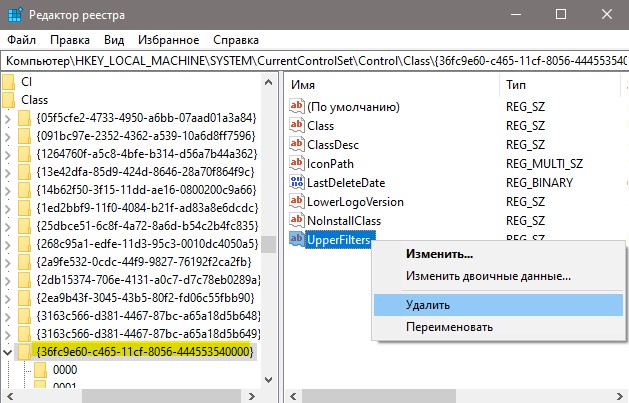Click the NoInstallClass value string icon

pyautogui.click(x=297, y=221)
